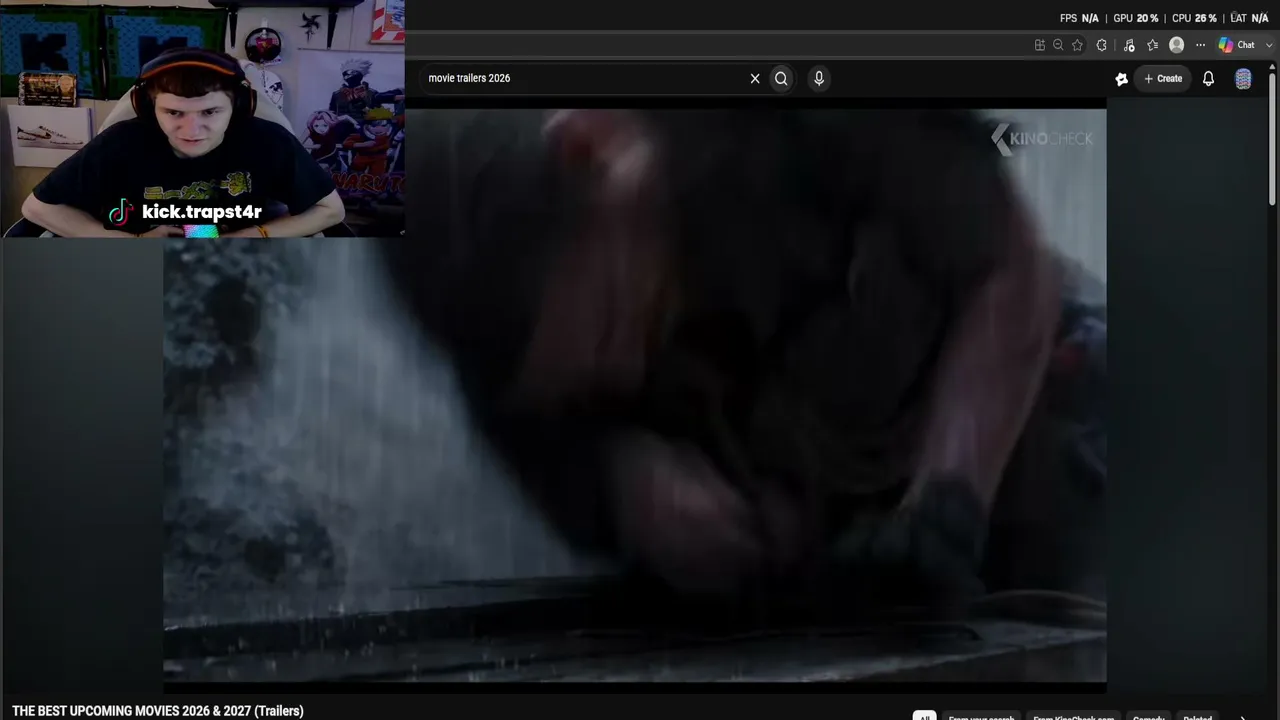
Task: Select the 'From KinoCheck.com' filter chip
Action: pyautogui.click(x=1073, y=717)
